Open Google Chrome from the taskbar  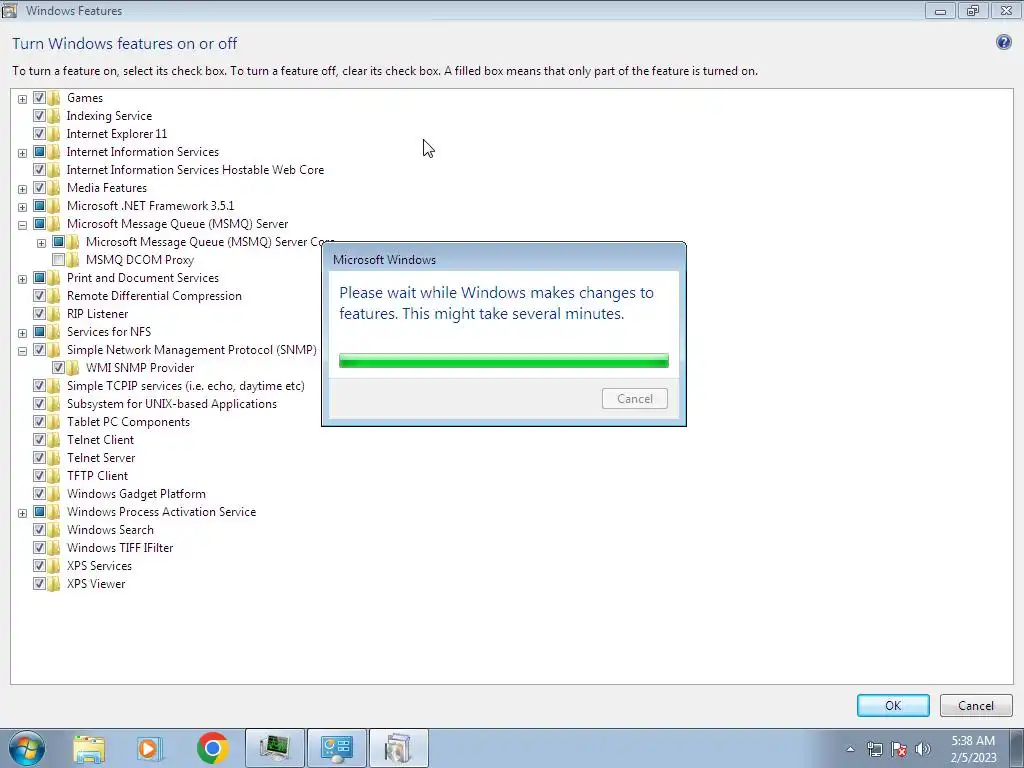click(212, 748)
